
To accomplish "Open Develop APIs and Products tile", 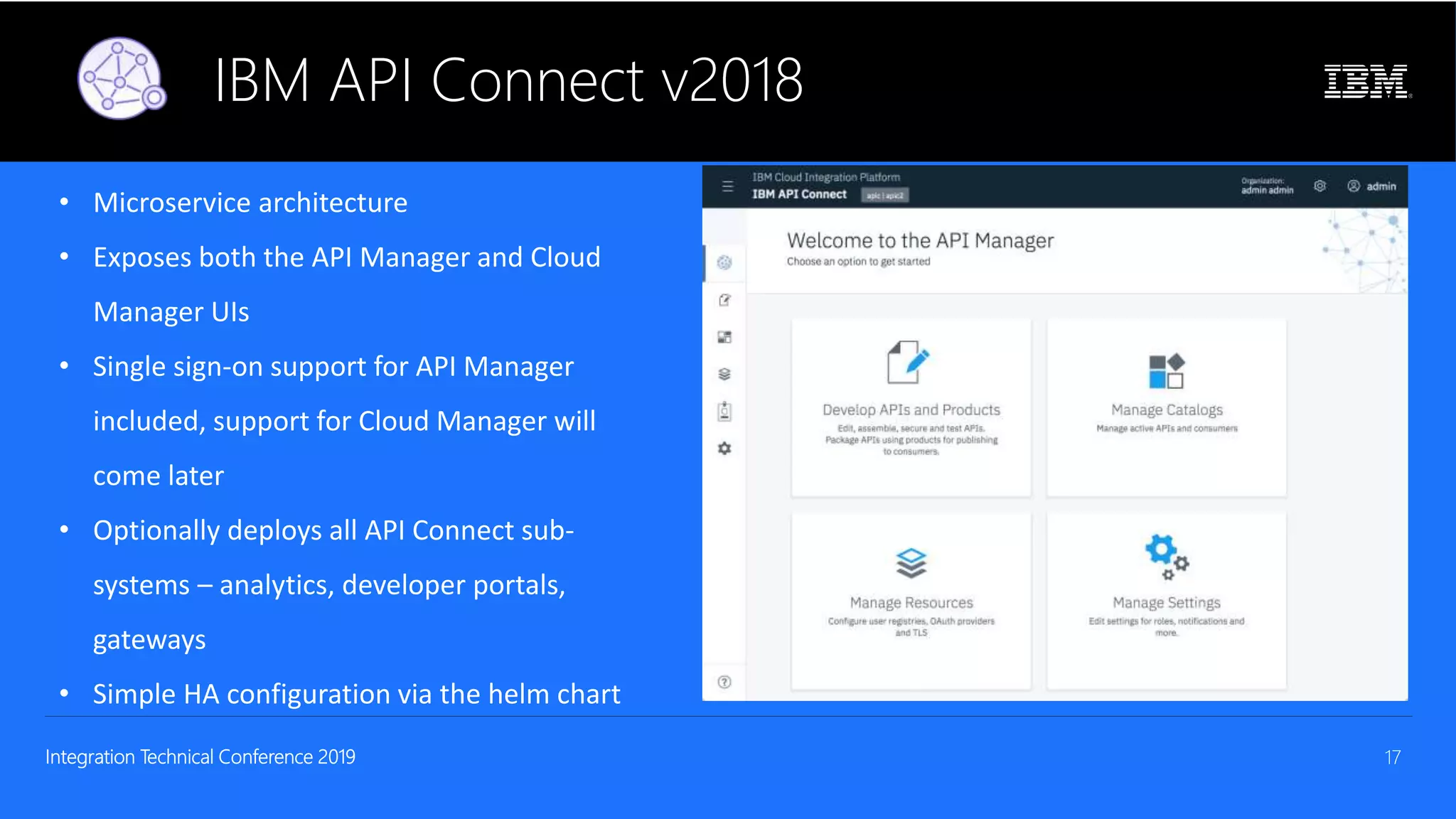I will coord(911,407).
